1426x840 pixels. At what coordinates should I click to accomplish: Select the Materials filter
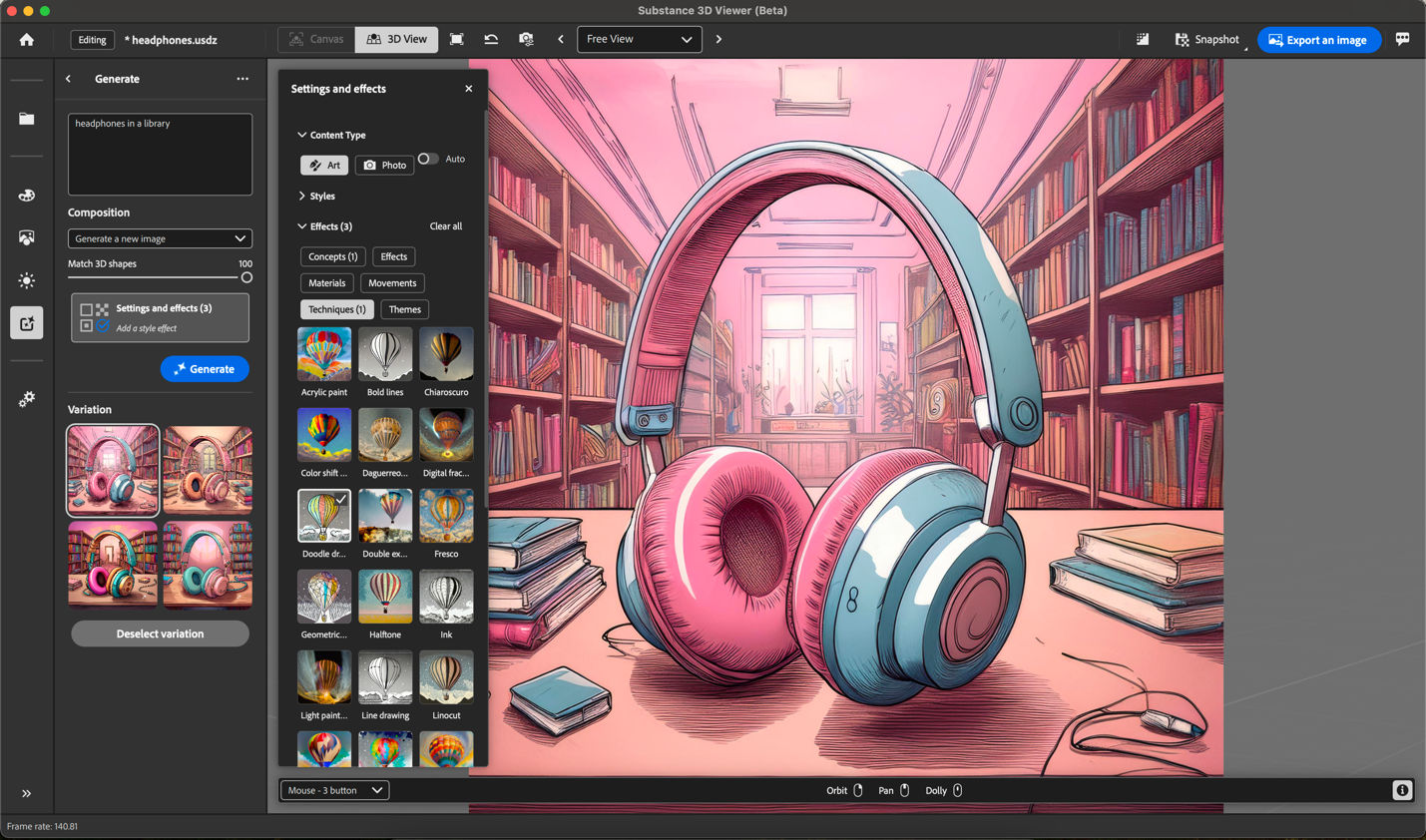[326, 283]
